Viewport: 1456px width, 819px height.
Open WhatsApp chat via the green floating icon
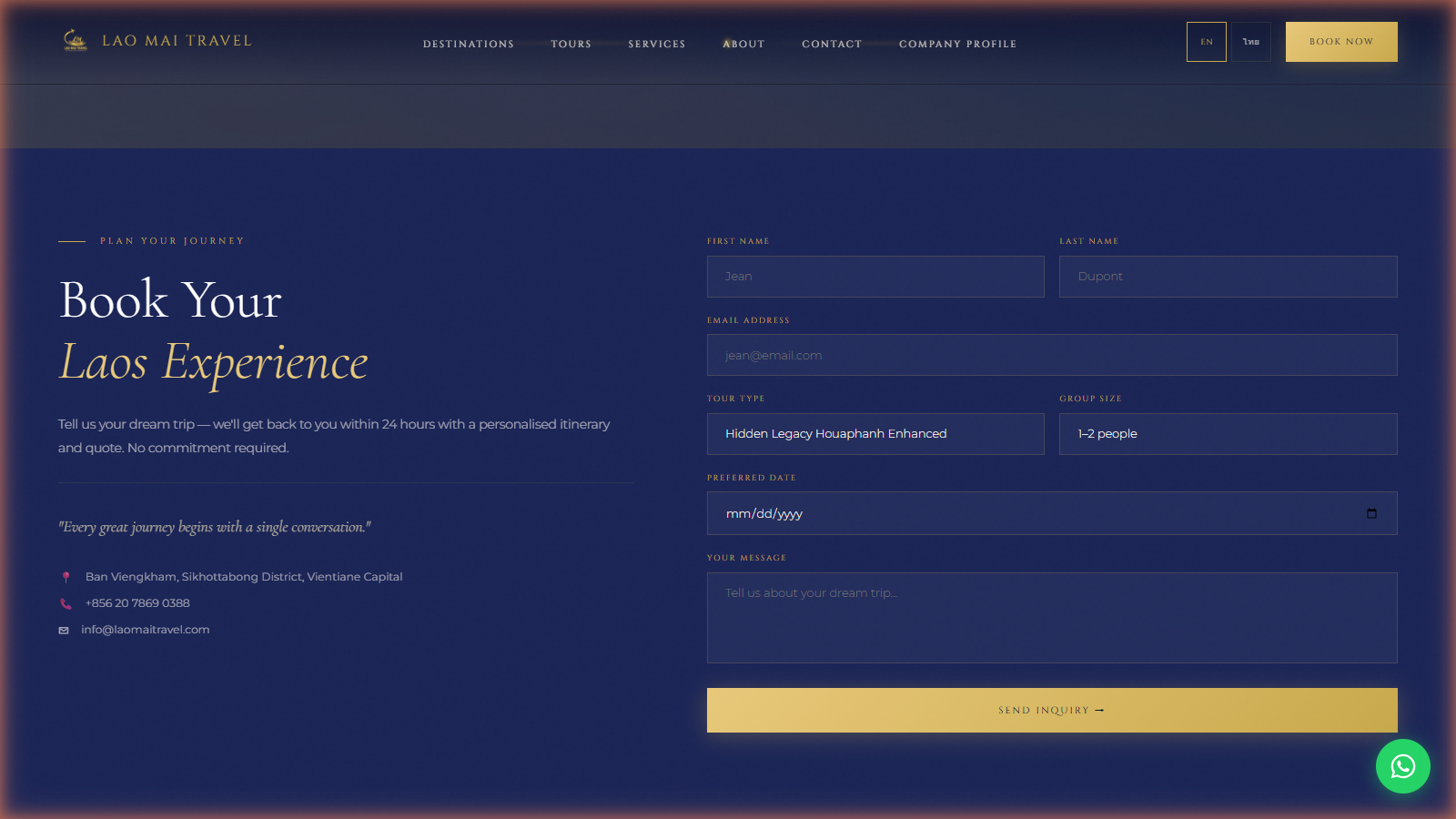(x=1402, y=766)
